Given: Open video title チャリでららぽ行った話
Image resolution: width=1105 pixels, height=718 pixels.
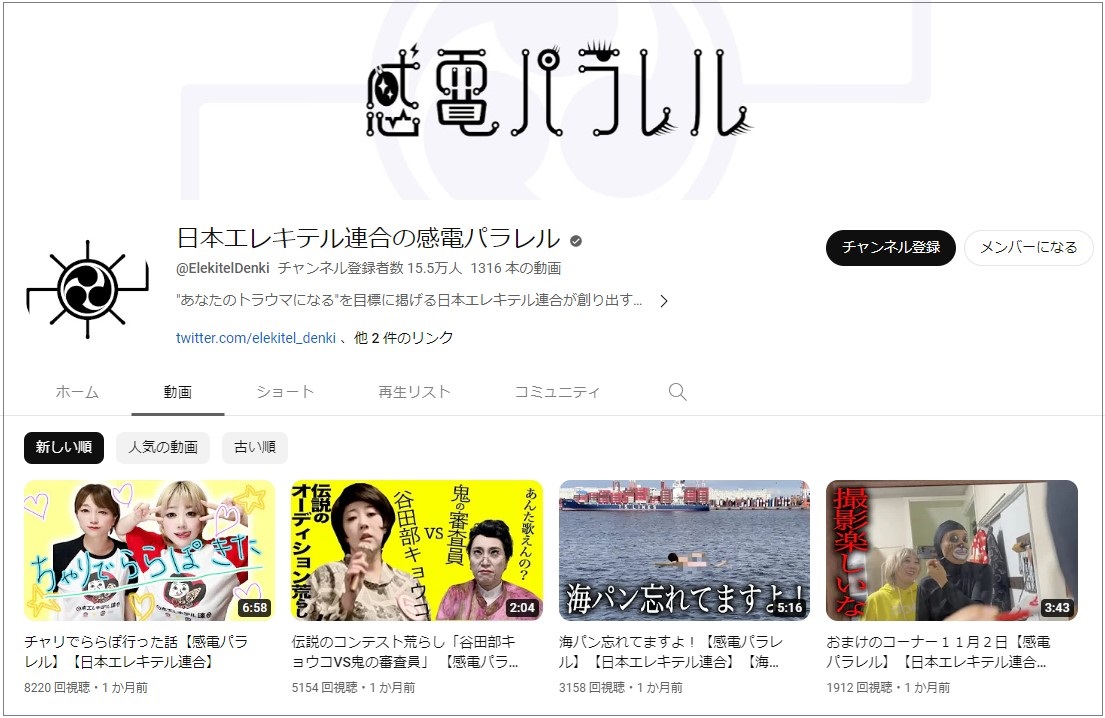Looking at the screenshot, I should [x=136, y=652].
